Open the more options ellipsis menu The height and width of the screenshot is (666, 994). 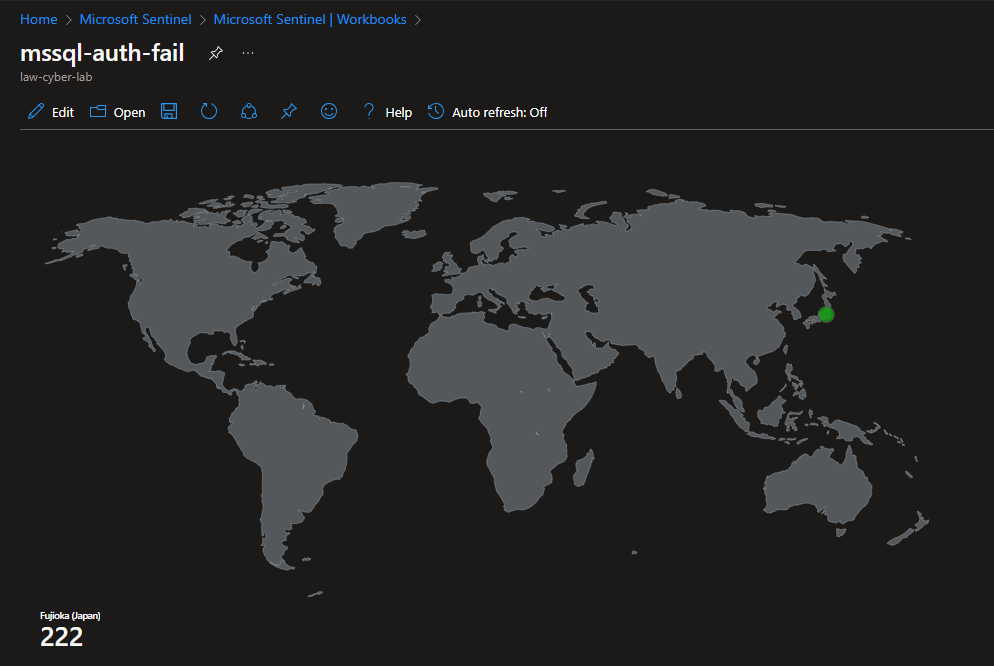[x=248, y=53]
